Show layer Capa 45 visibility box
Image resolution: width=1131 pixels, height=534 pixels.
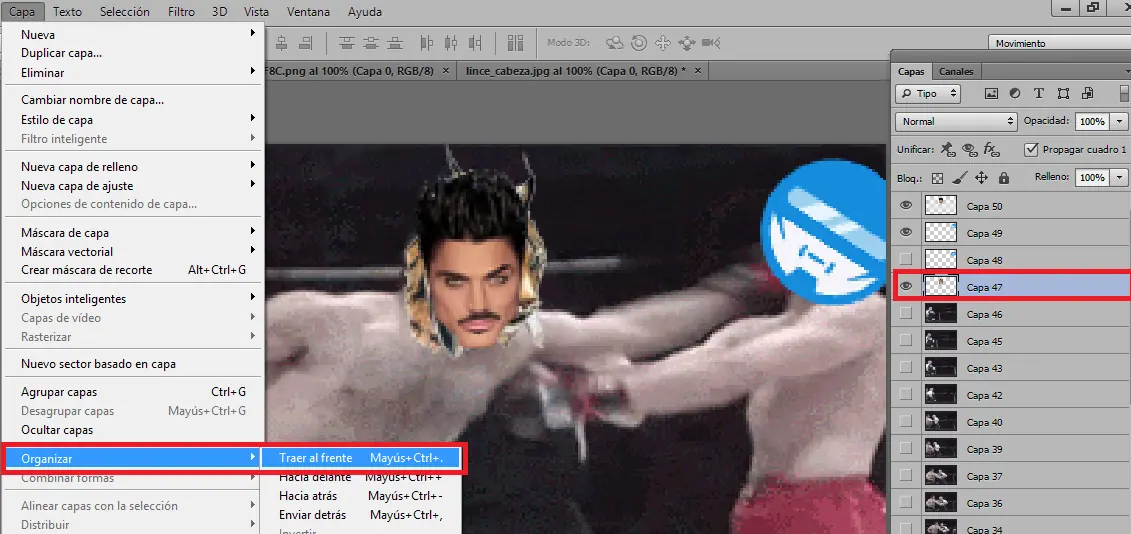coord(907,341)
